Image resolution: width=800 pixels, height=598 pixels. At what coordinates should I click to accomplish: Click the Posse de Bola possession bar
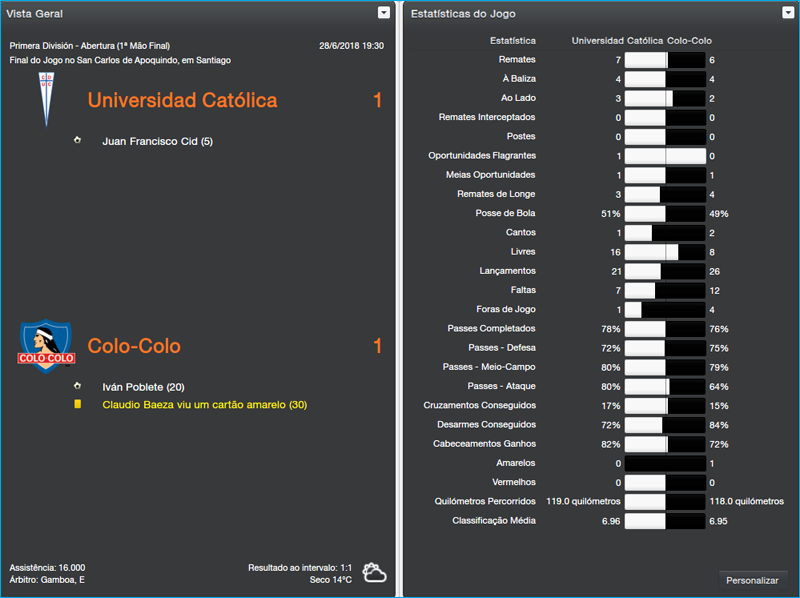[x=665, y=213]
